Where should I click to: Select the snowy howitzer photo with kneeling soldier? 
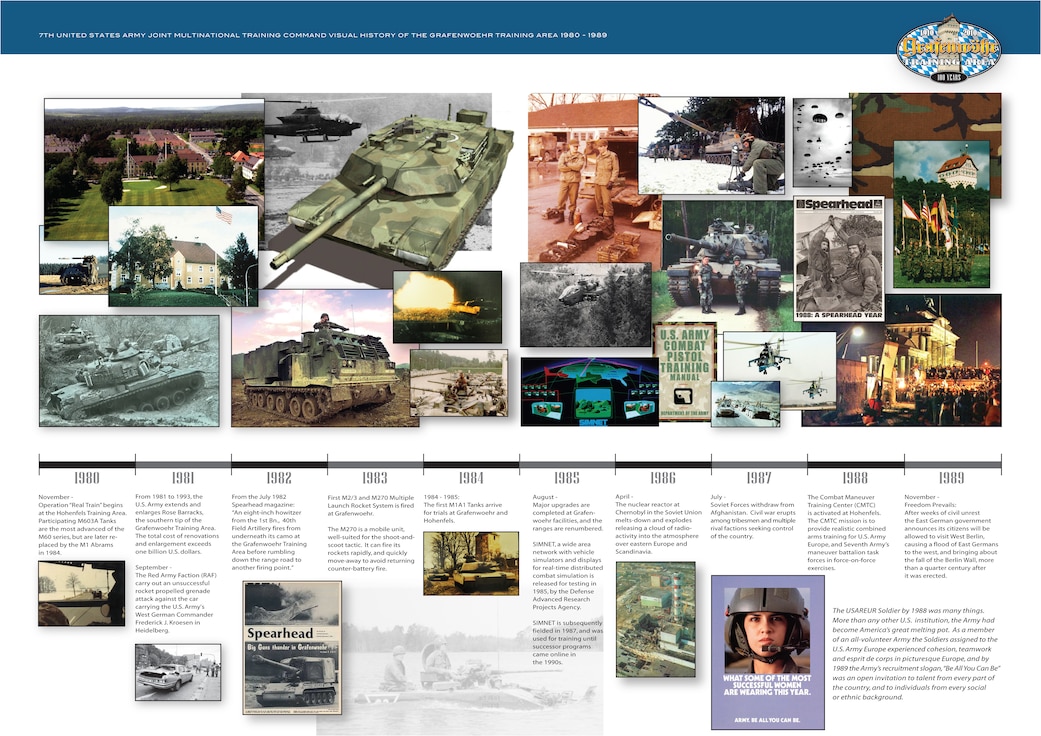pos(712,145)
